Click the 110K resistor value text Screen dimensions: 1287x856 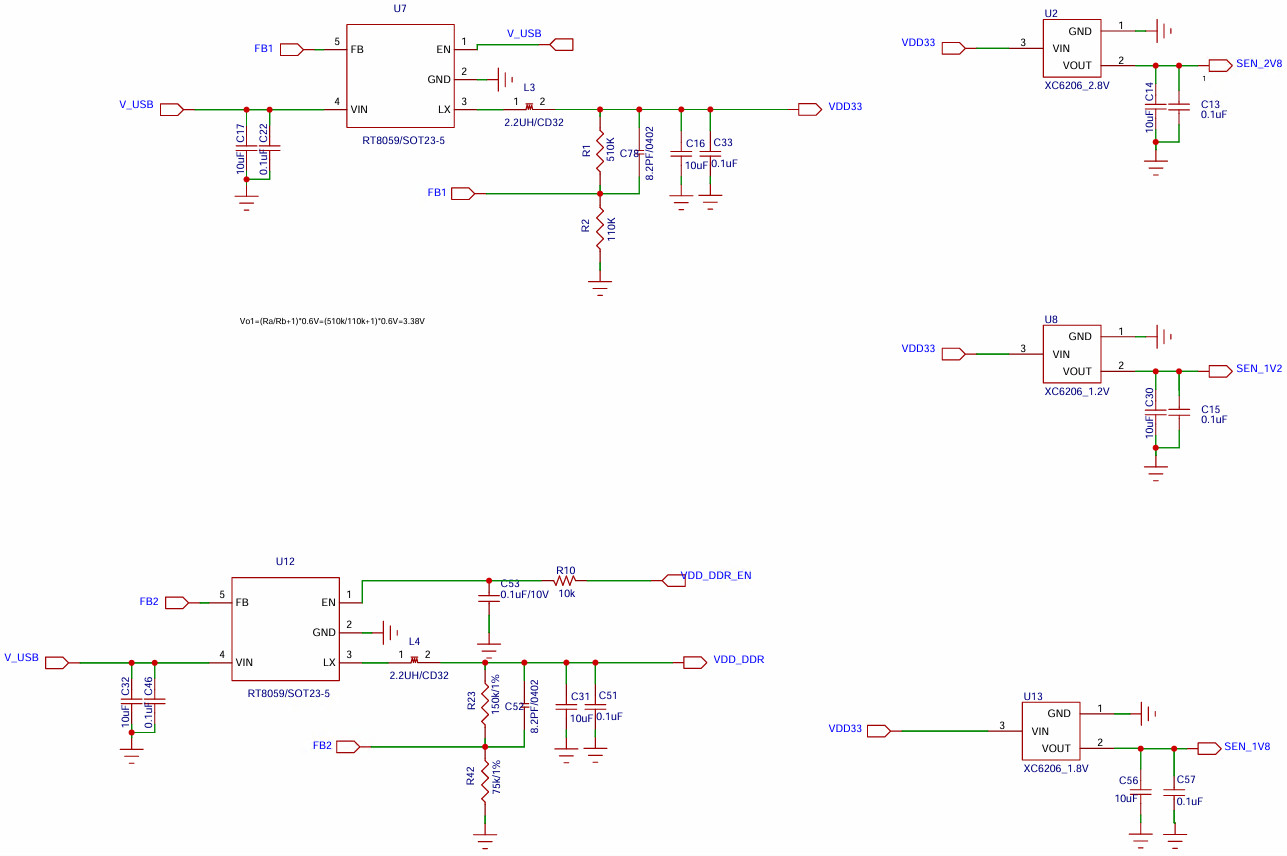(611, 228)
